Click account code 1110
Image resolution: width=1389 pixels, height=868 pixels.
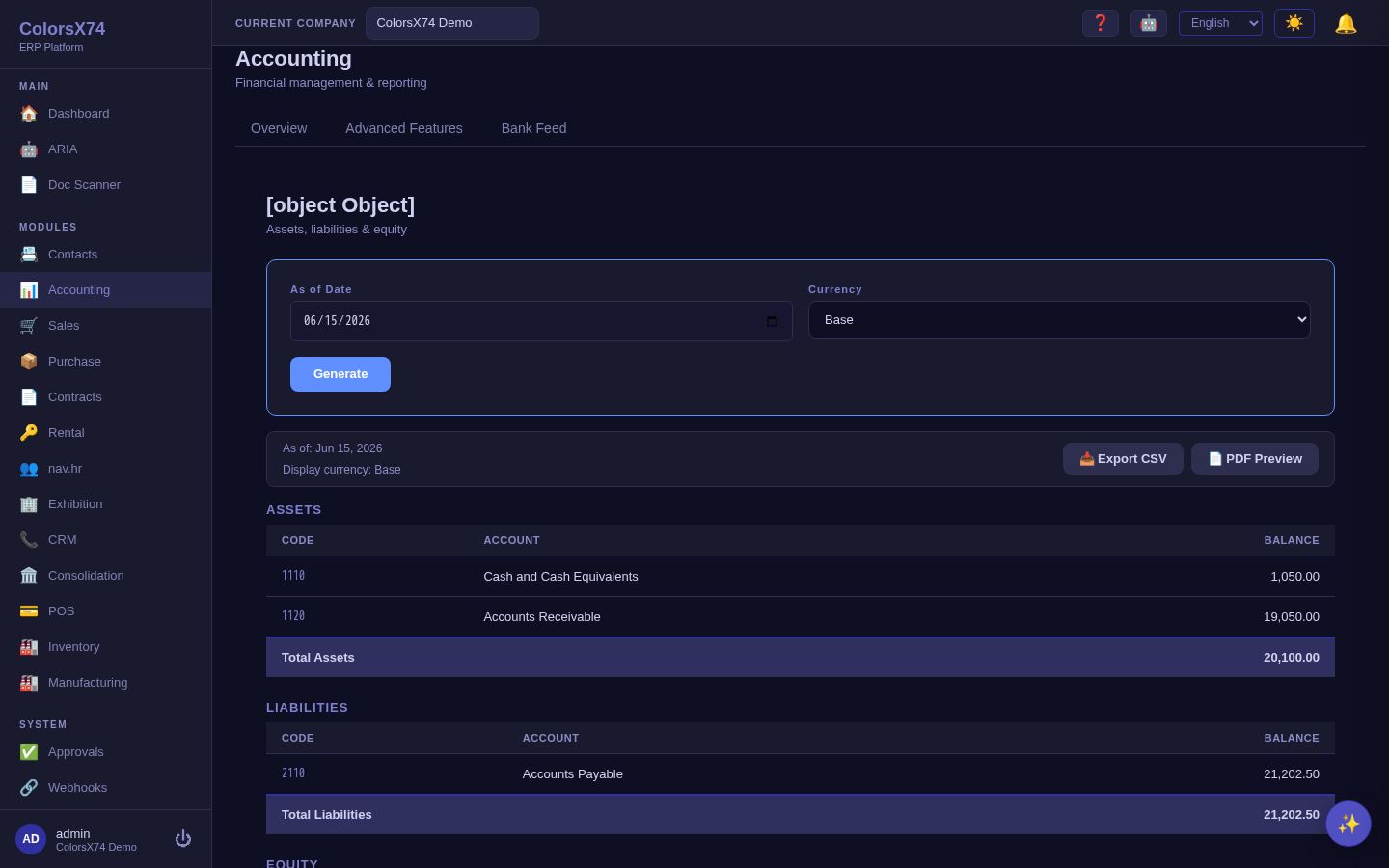[x=293, y=576]
